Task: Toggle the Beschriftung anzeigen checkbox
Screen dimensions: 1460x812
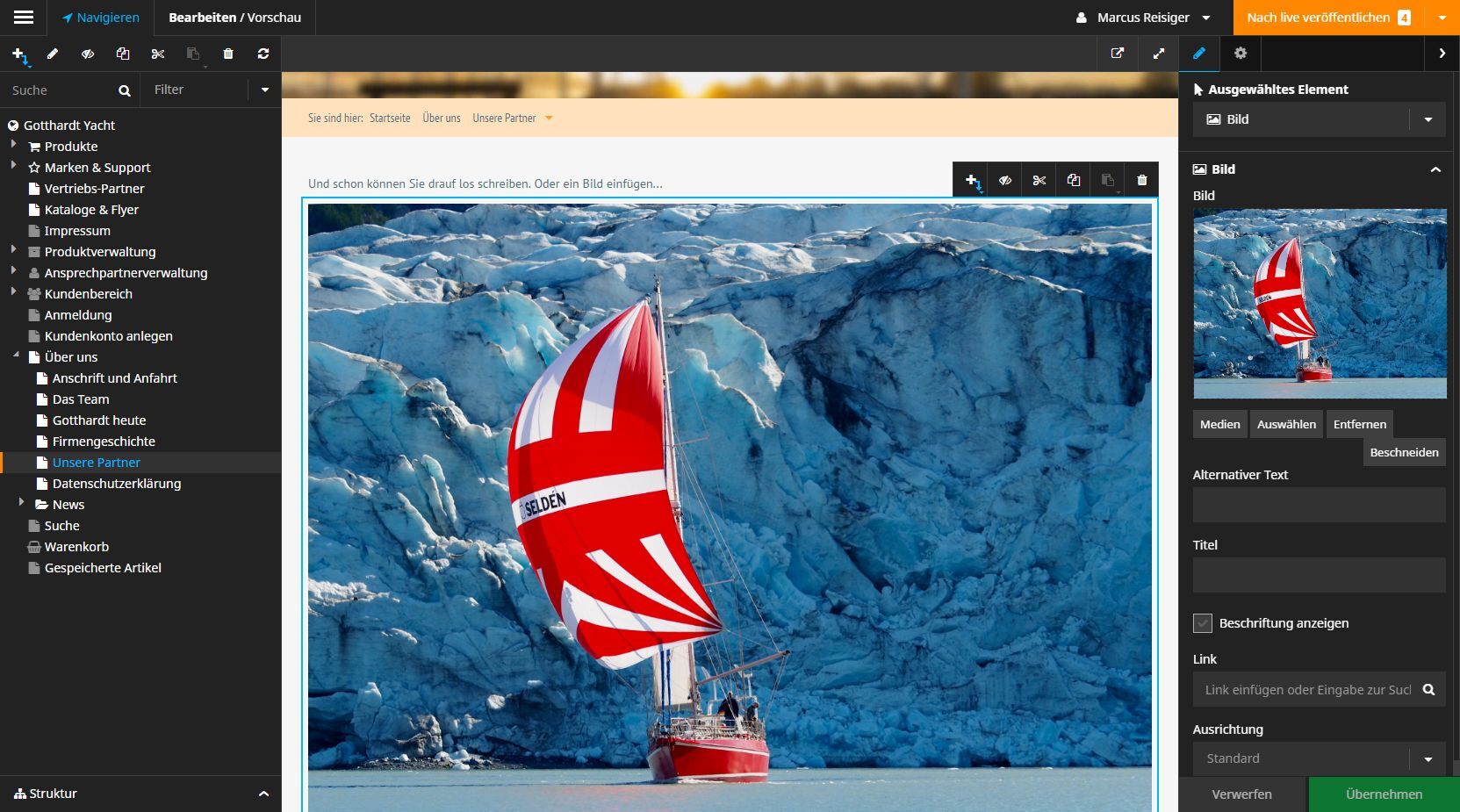Action: tap(1203, 623)
